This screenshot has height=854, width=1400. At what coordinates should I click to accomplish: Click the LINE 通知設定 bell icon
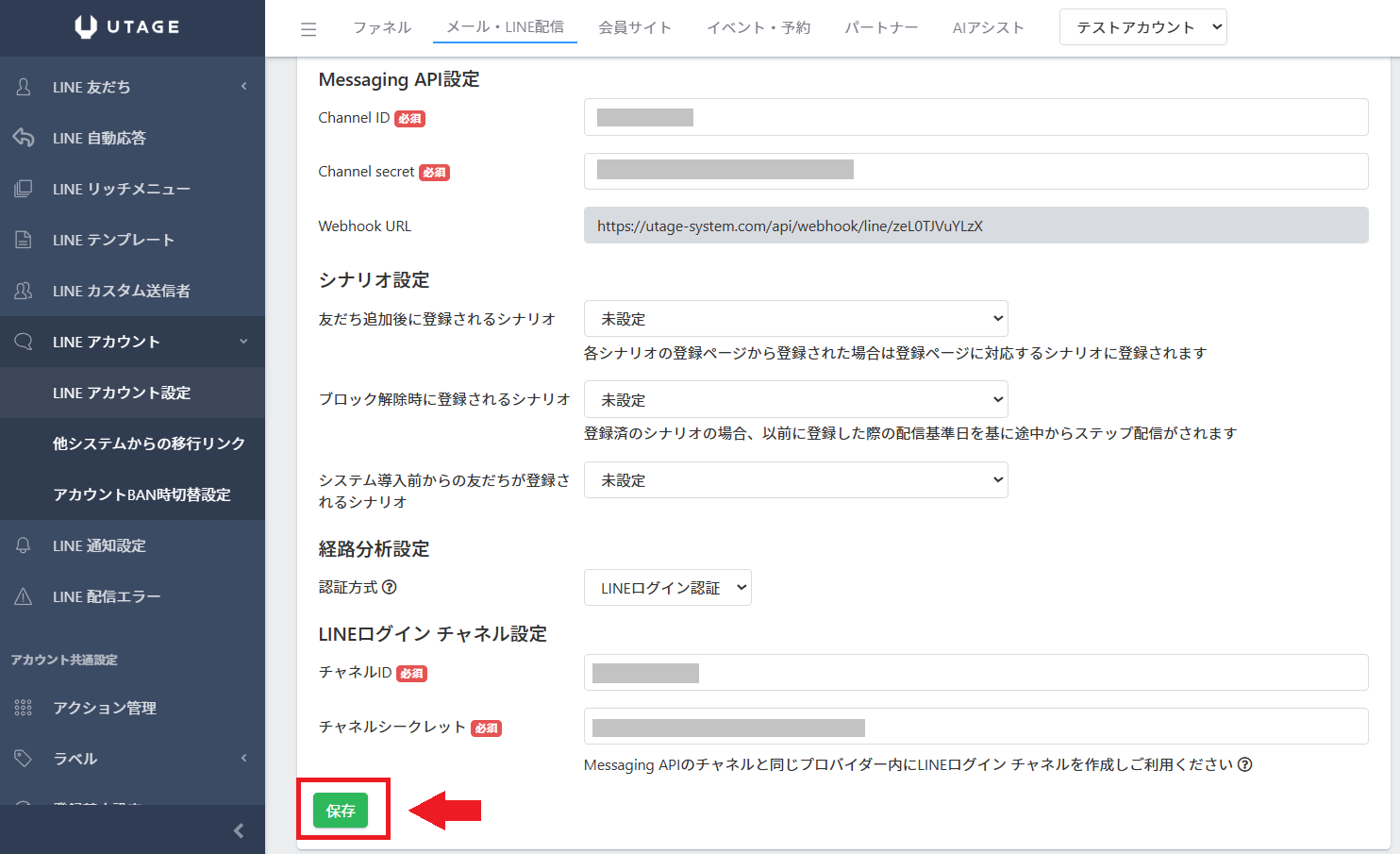(24, 545)
